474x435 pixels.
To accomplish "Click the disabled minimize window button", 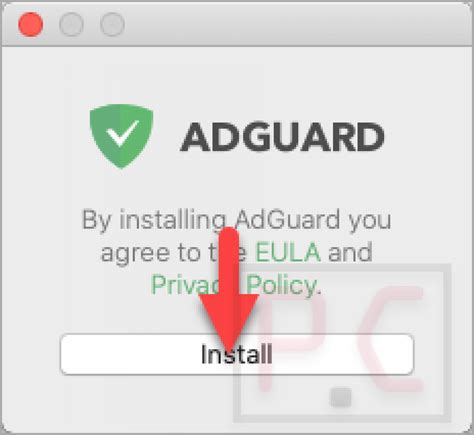I will [71, 24].
